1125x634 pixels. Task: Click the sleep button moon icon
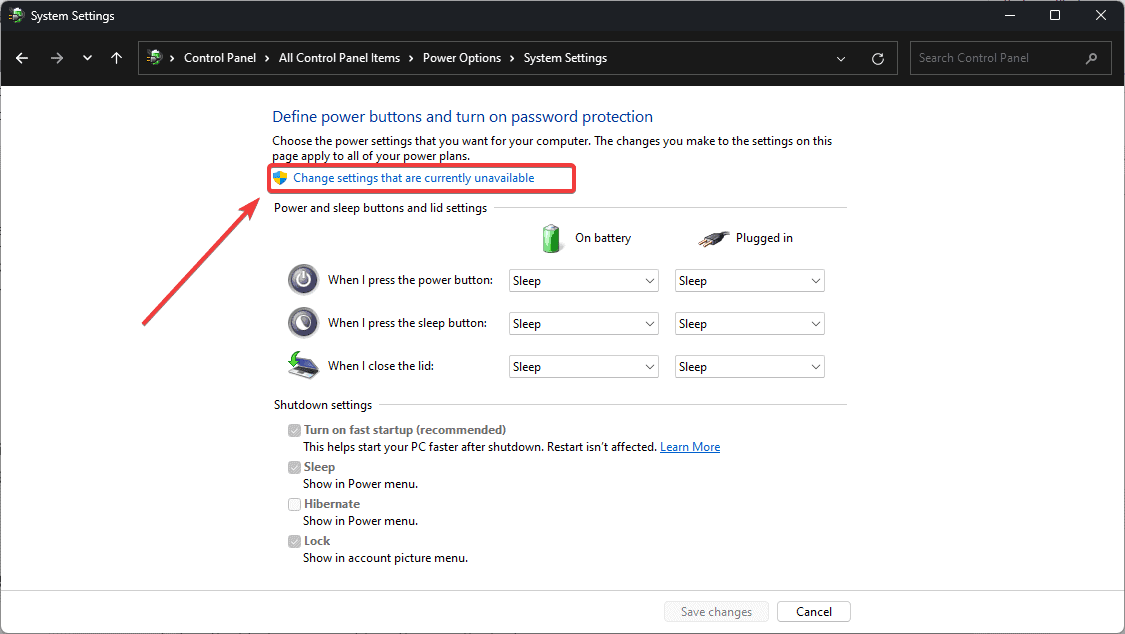(303, 323)
